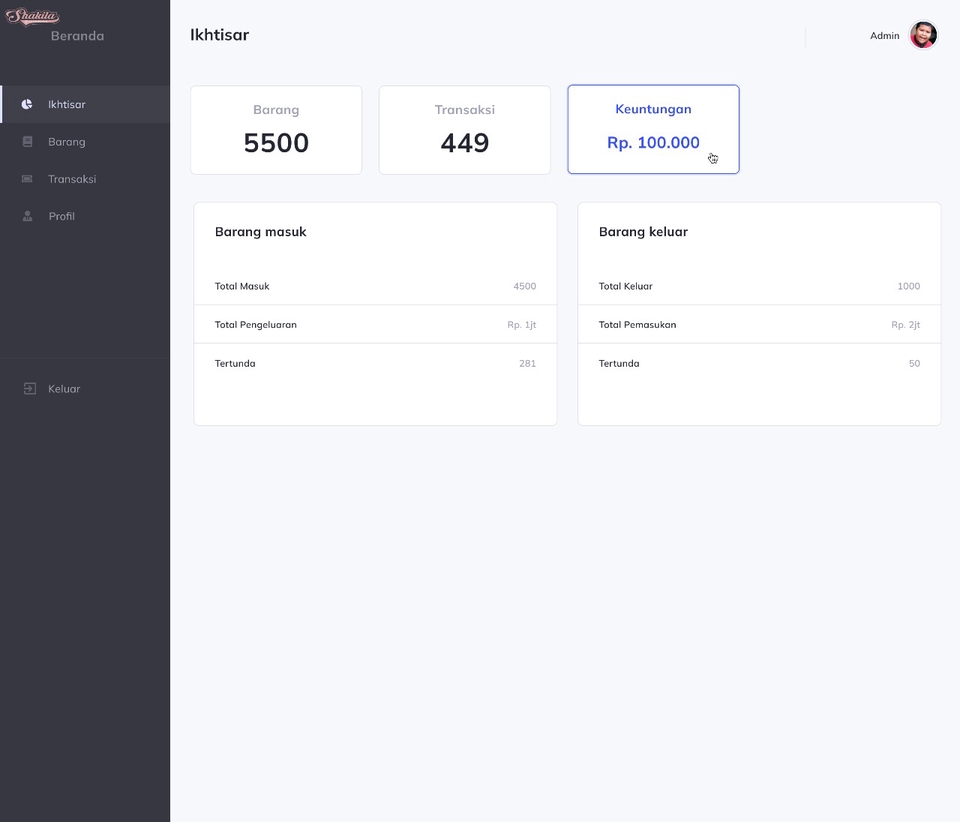Image resolution: width=960 pixels, height=822 pixels.
Task: Select the Total Pemasukan row
Action: pyautogui.click(x=758, y=324)
